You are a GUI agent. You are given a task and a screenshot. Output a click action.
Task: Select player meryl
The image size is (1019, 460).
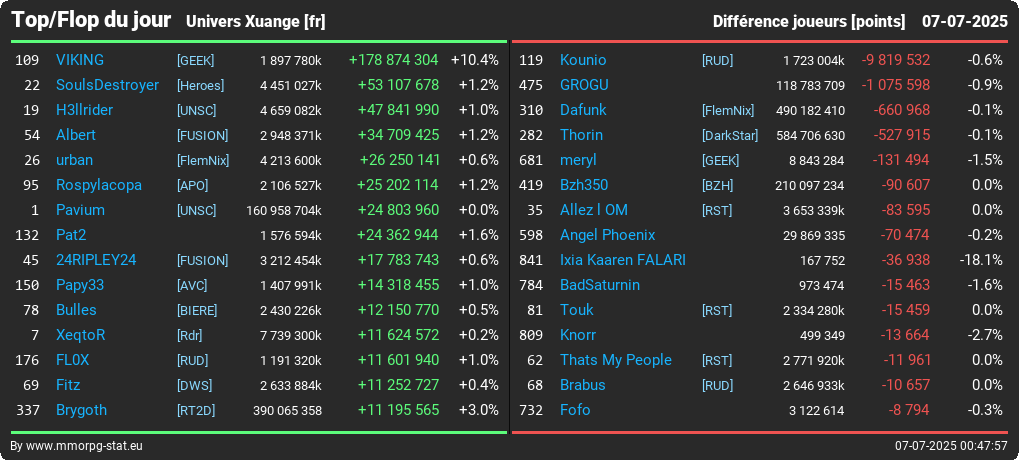(x=578, y=160)
